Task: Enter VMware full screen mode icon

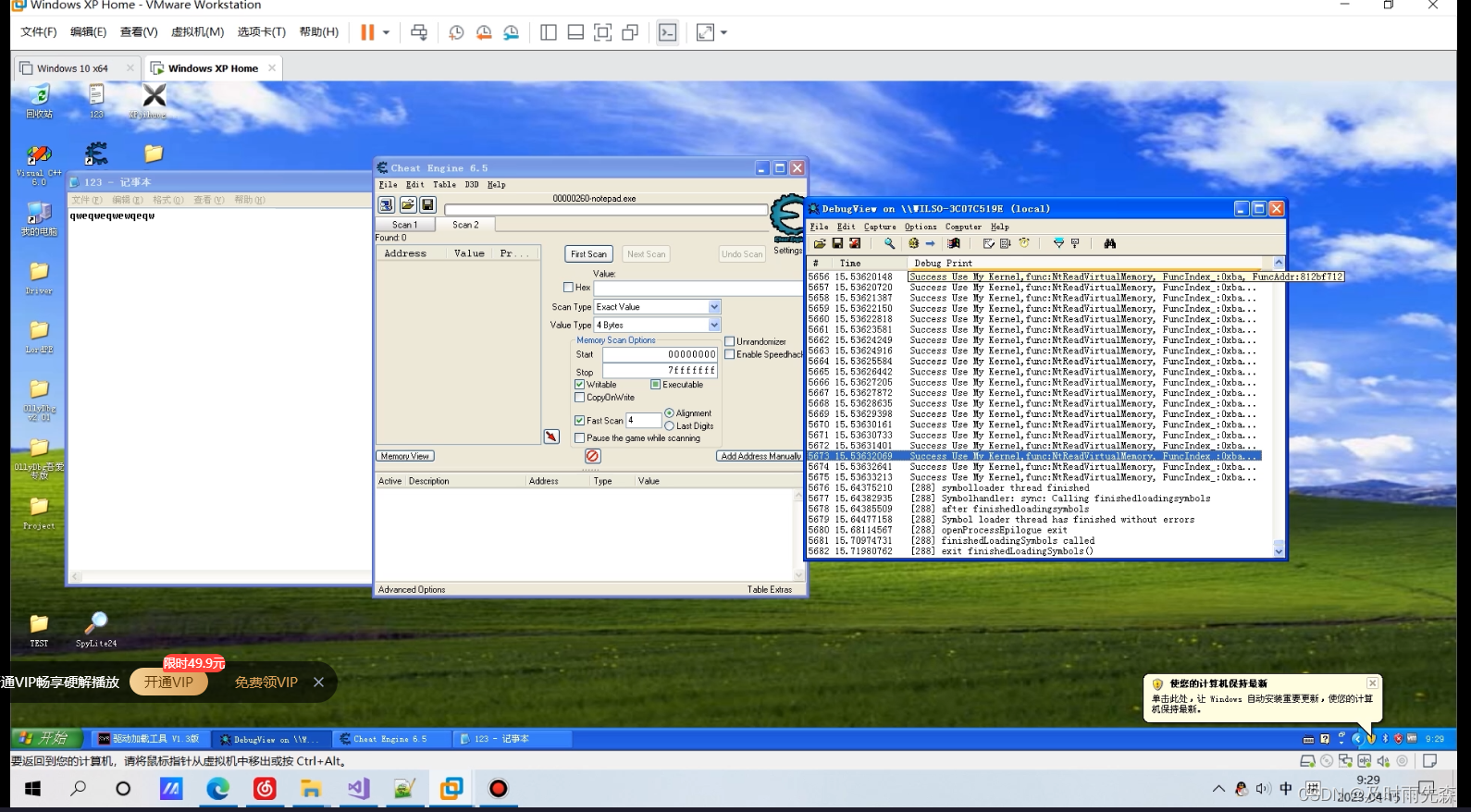Action: coord(603,32)
